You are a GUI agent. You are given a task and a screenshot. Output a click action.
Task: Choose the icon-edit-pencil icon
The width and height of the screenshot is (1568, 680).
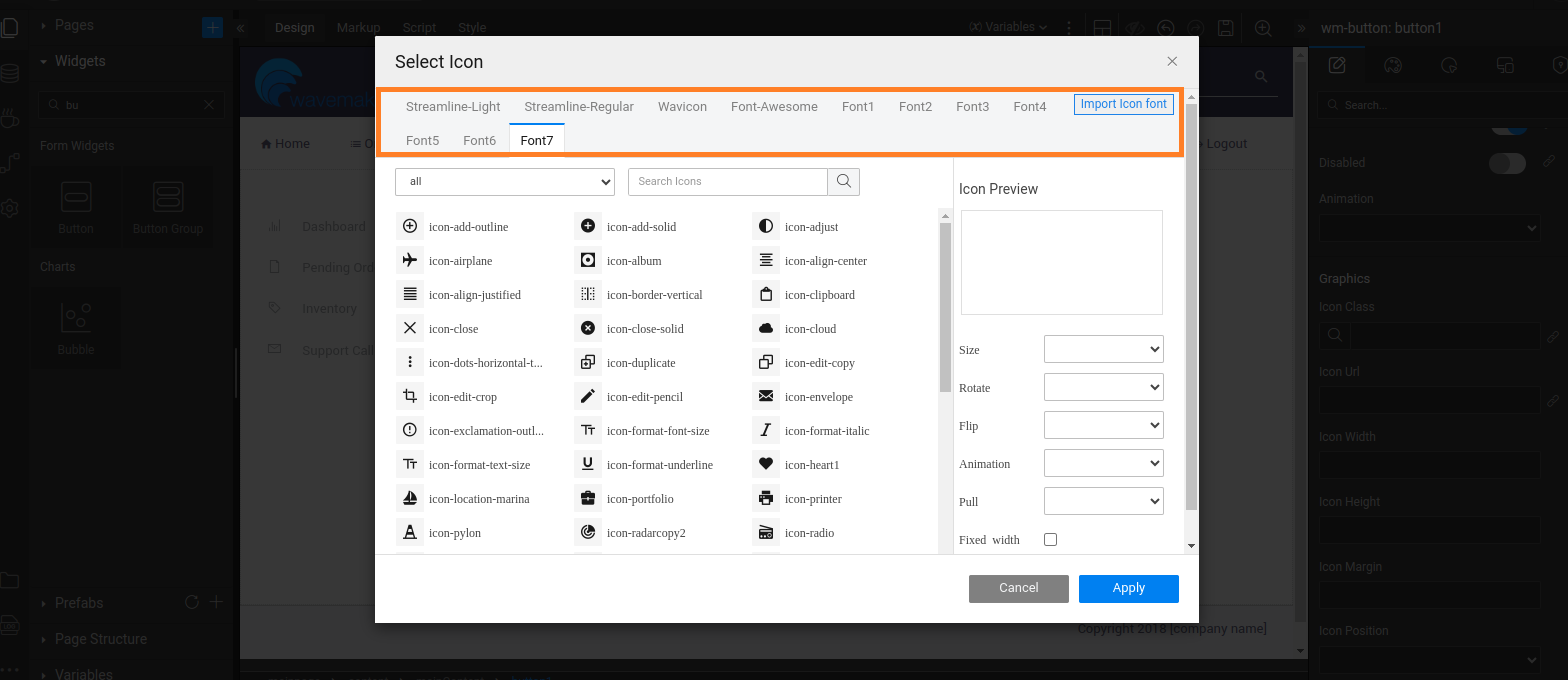click(588, 397)
